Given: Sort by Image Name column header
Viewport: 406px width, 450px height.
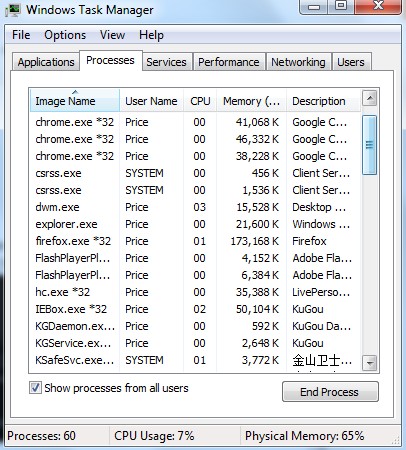Looking at the screenshot, I should tap(75, 101).
